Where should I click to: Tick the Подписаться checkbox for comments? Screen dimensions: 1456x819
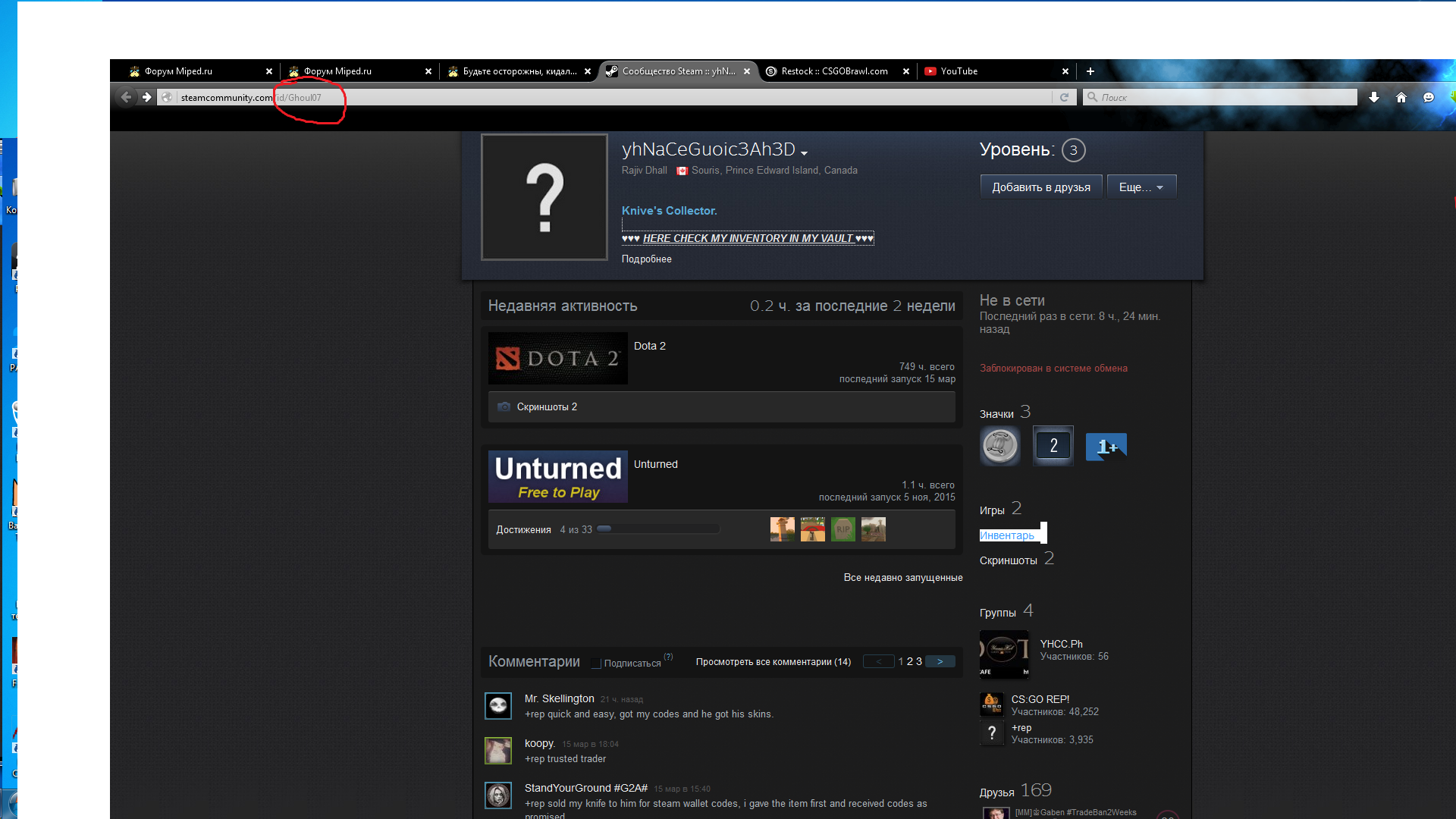(596, 664)
